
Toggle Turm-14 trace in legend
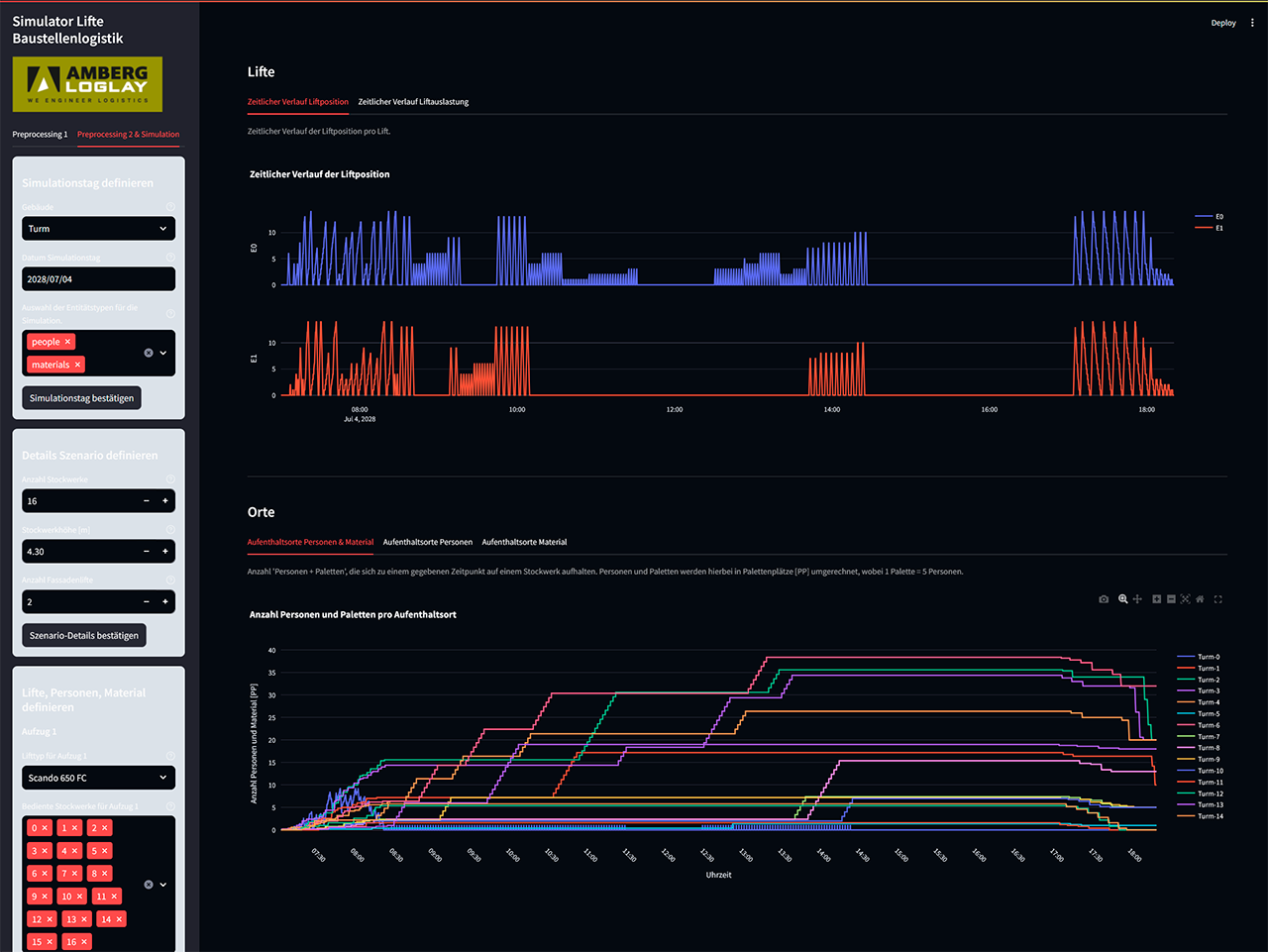(1200, 816)
